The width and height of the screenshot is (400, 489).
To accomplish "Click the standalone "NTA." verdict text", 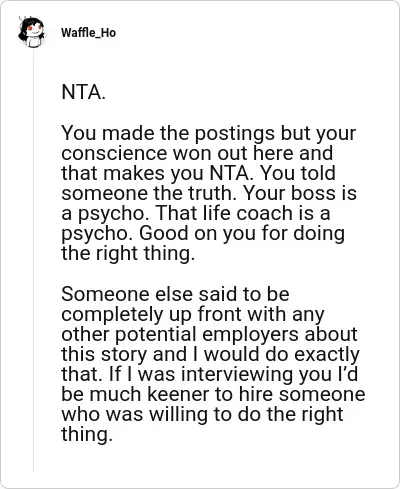I will click(x=83, y=92).
